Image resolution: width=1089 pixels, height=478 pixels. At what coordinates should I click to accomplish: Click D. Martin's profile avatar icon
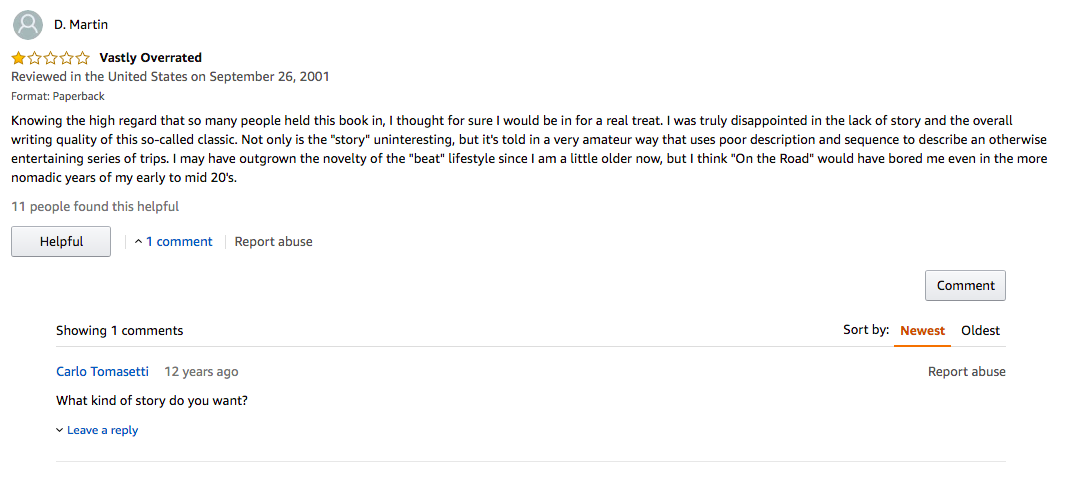28,24
